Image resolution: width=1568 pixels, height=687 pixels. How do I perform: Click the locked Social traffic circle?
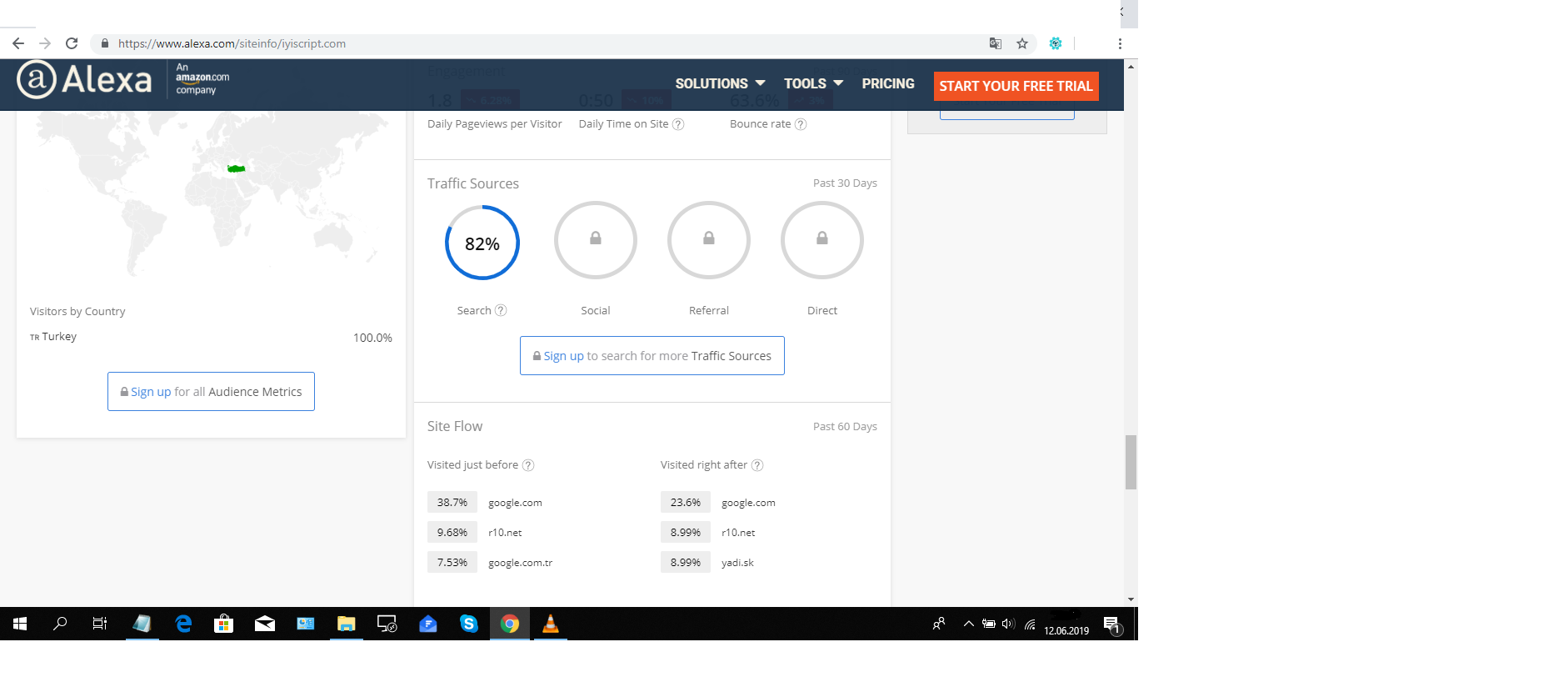(596, 240)
